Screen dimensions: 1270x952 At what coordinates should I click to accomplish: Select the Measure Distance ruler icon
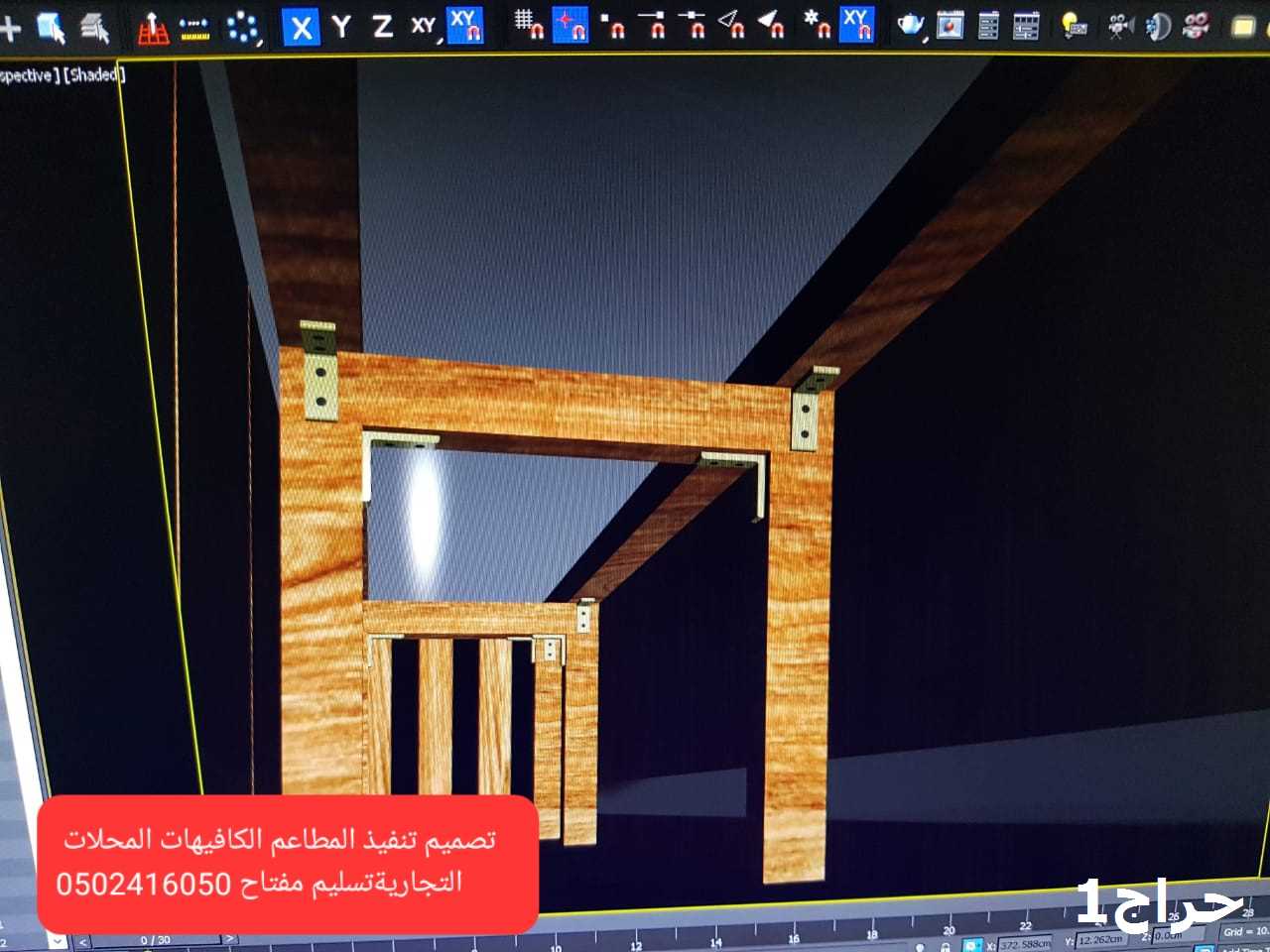195,29
